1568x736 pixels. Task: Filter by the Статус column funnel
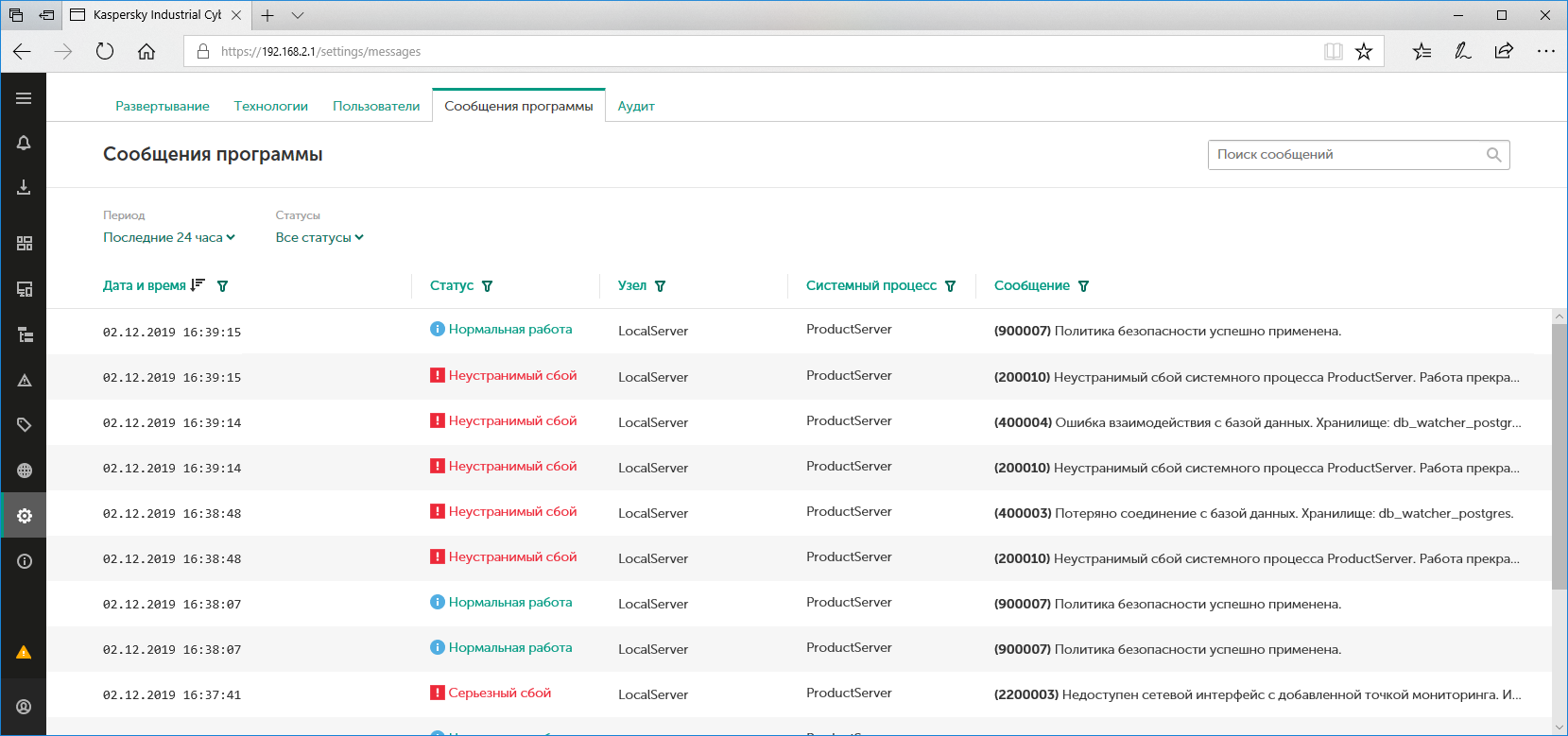(x=488, y=286)
